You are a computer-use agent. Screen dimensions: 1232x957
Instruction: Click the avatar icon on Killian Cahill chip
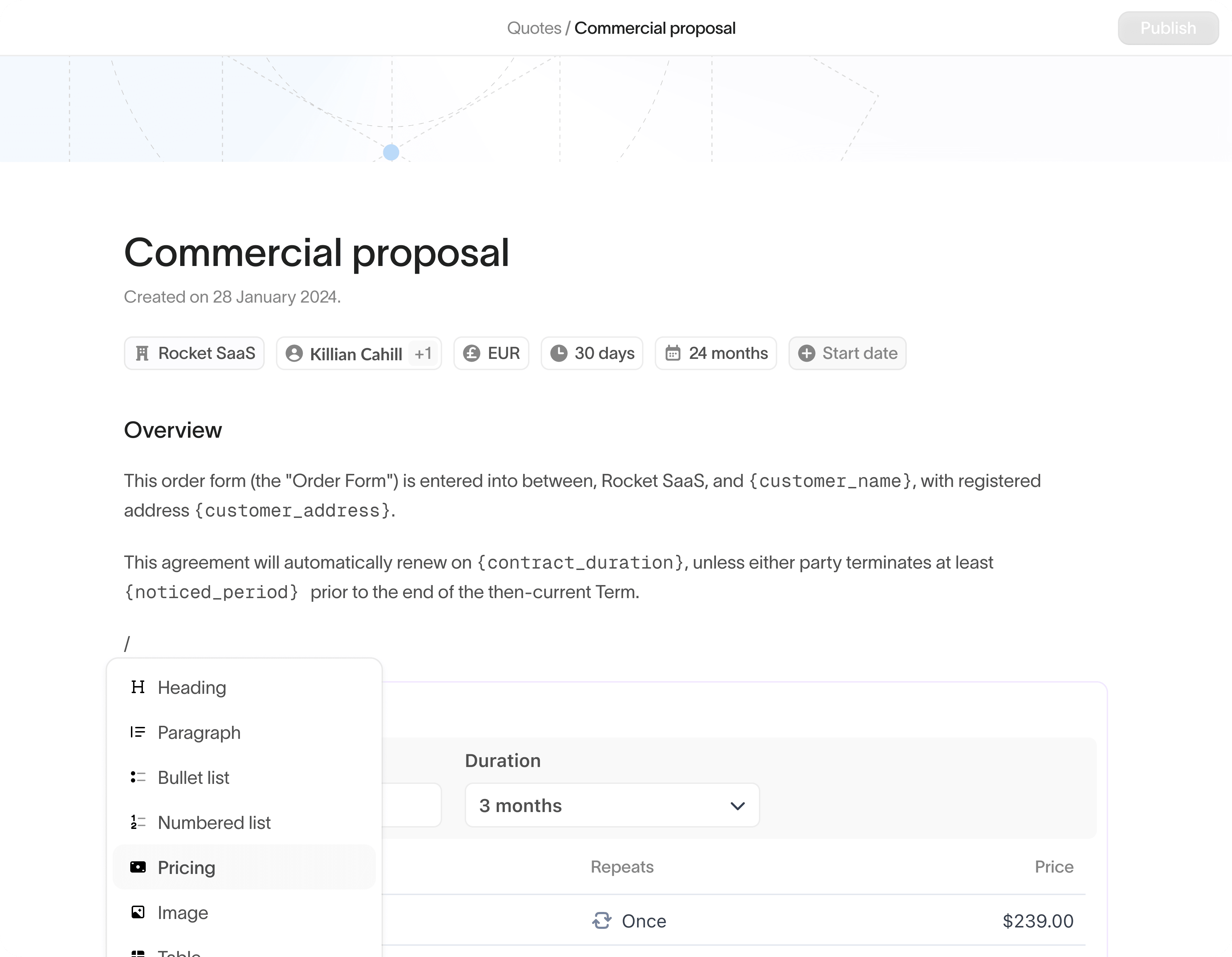pos(294,354)
